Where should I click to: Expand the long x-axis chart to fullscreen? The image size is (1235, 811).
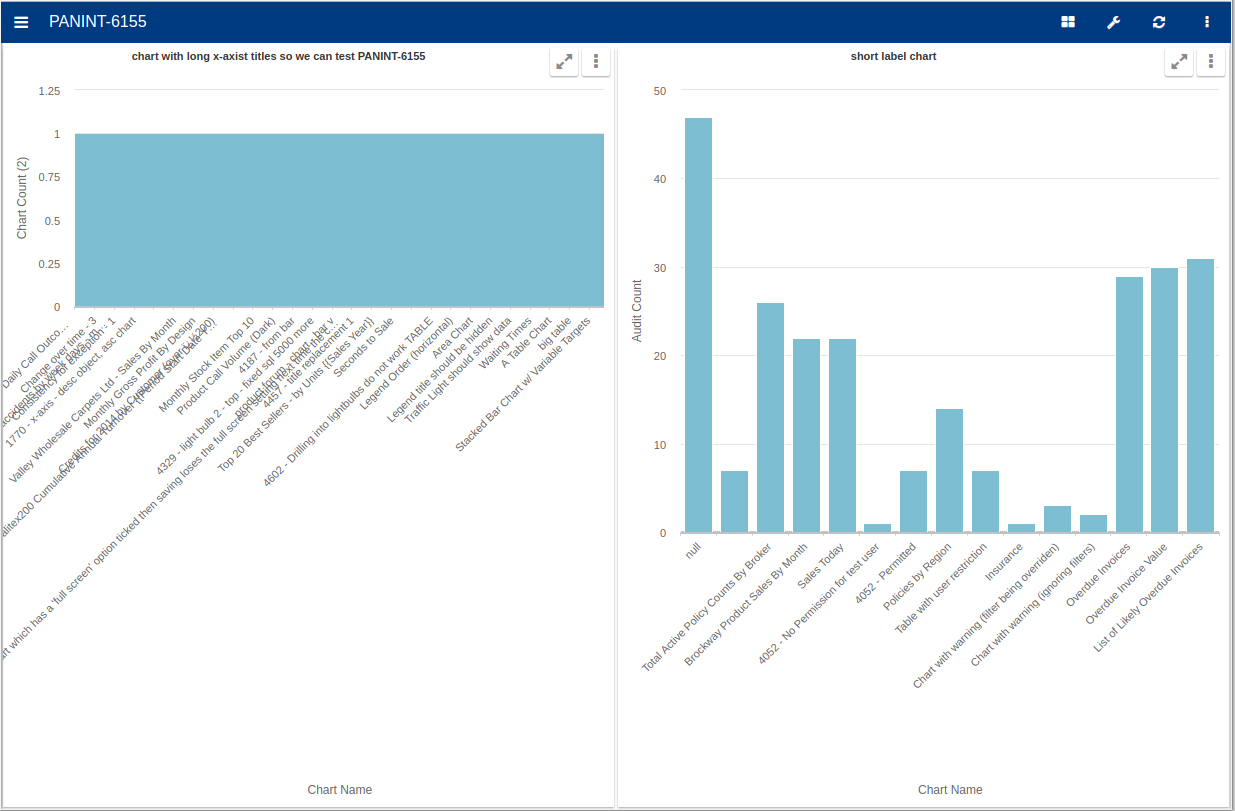coord(564,61)
